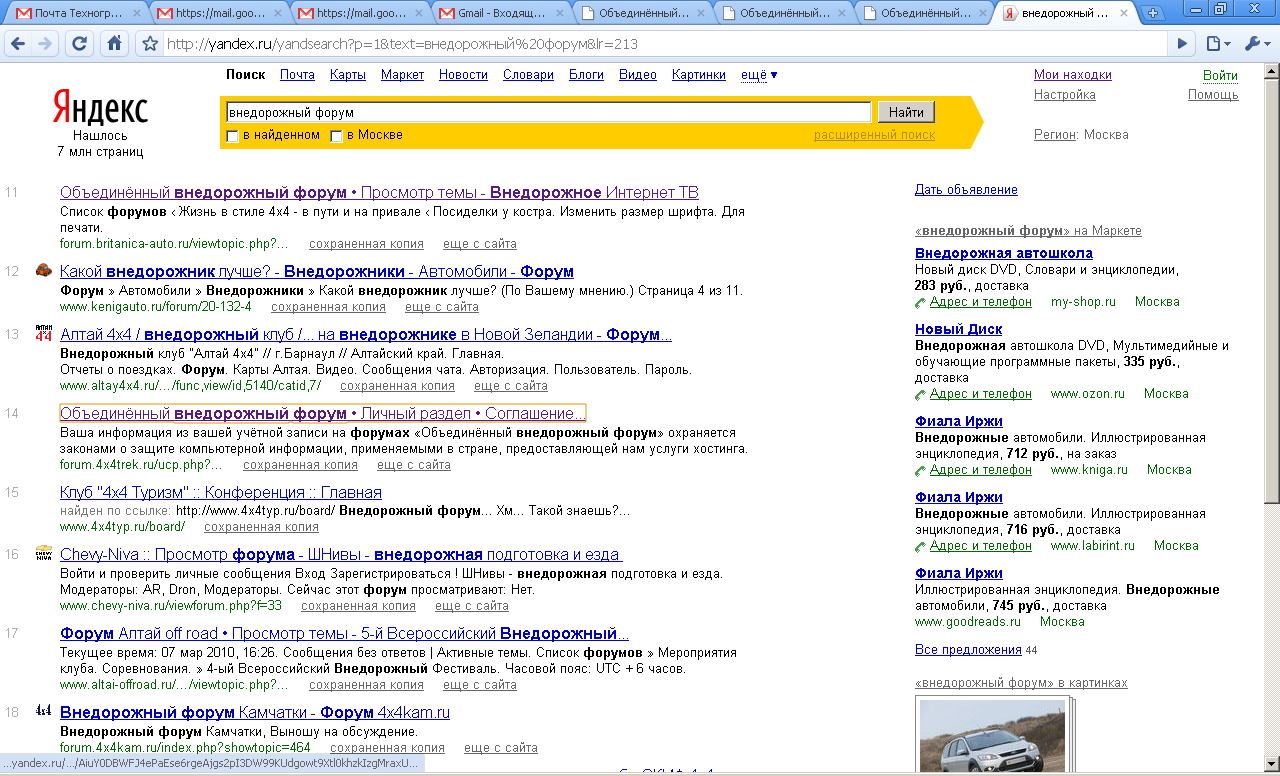Click the Yandex logo
Viewport: 1280px width, 776px height.
(x=100, y=109)
